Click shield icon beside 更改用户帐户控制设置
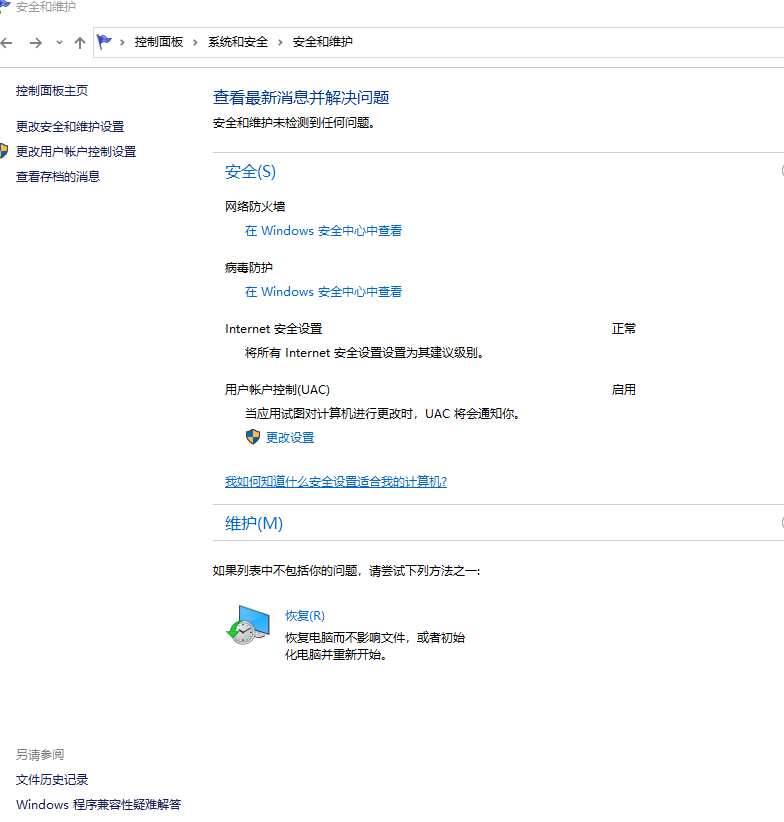 [x=4, y=151]
